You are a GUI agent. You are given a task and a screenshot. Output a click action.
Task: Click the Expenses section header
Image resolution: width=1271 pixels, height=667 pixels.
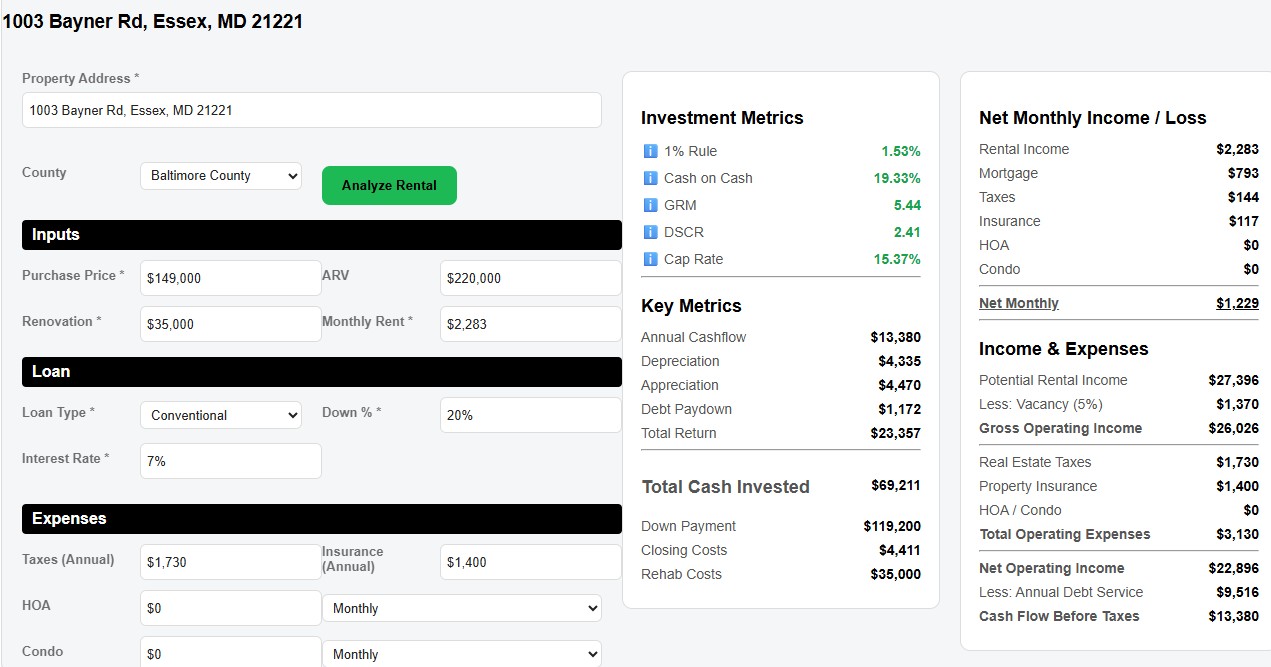tap(322, 519)
